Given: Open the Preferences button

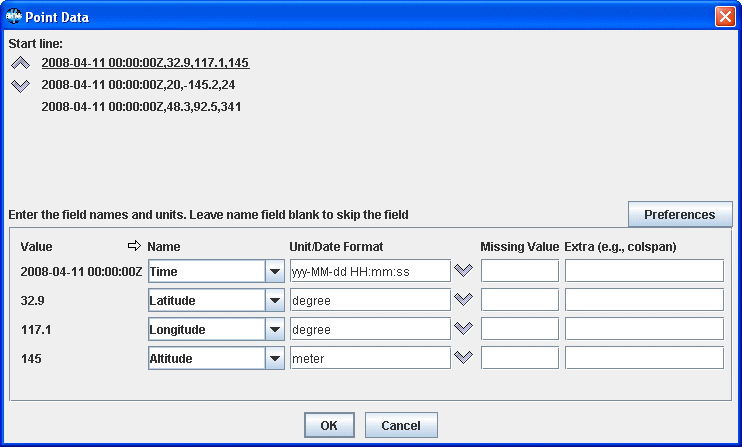Looking at the screenshot, I should (680, 214).
